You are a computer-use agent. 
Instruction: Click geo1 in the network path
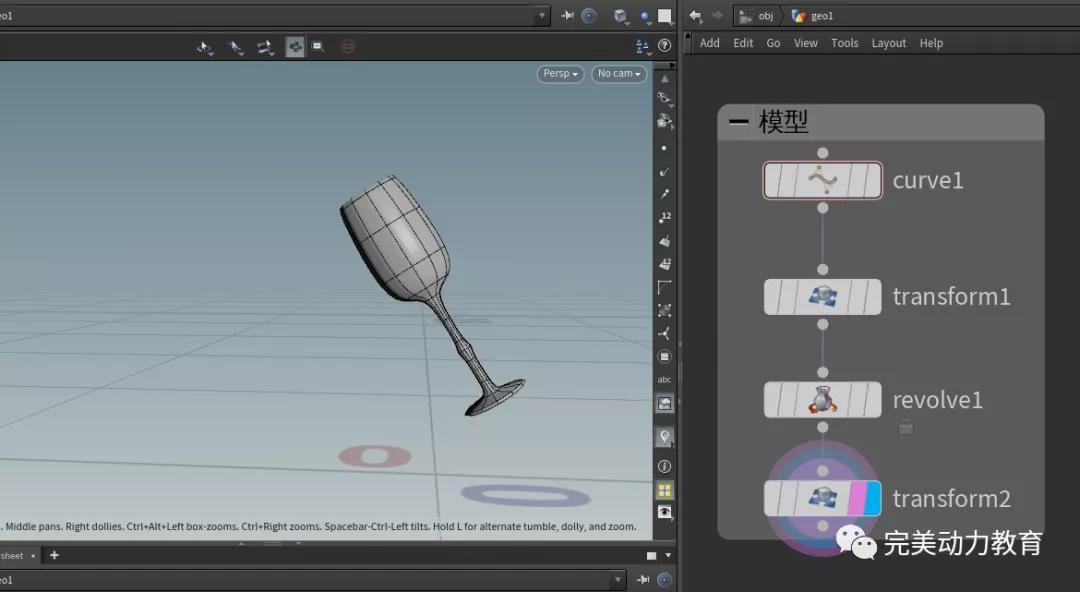[814, 16]
